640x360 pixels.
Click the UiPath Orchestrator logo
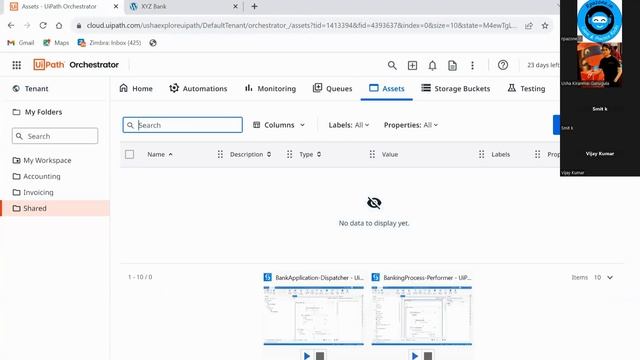[x=76, y=65]
